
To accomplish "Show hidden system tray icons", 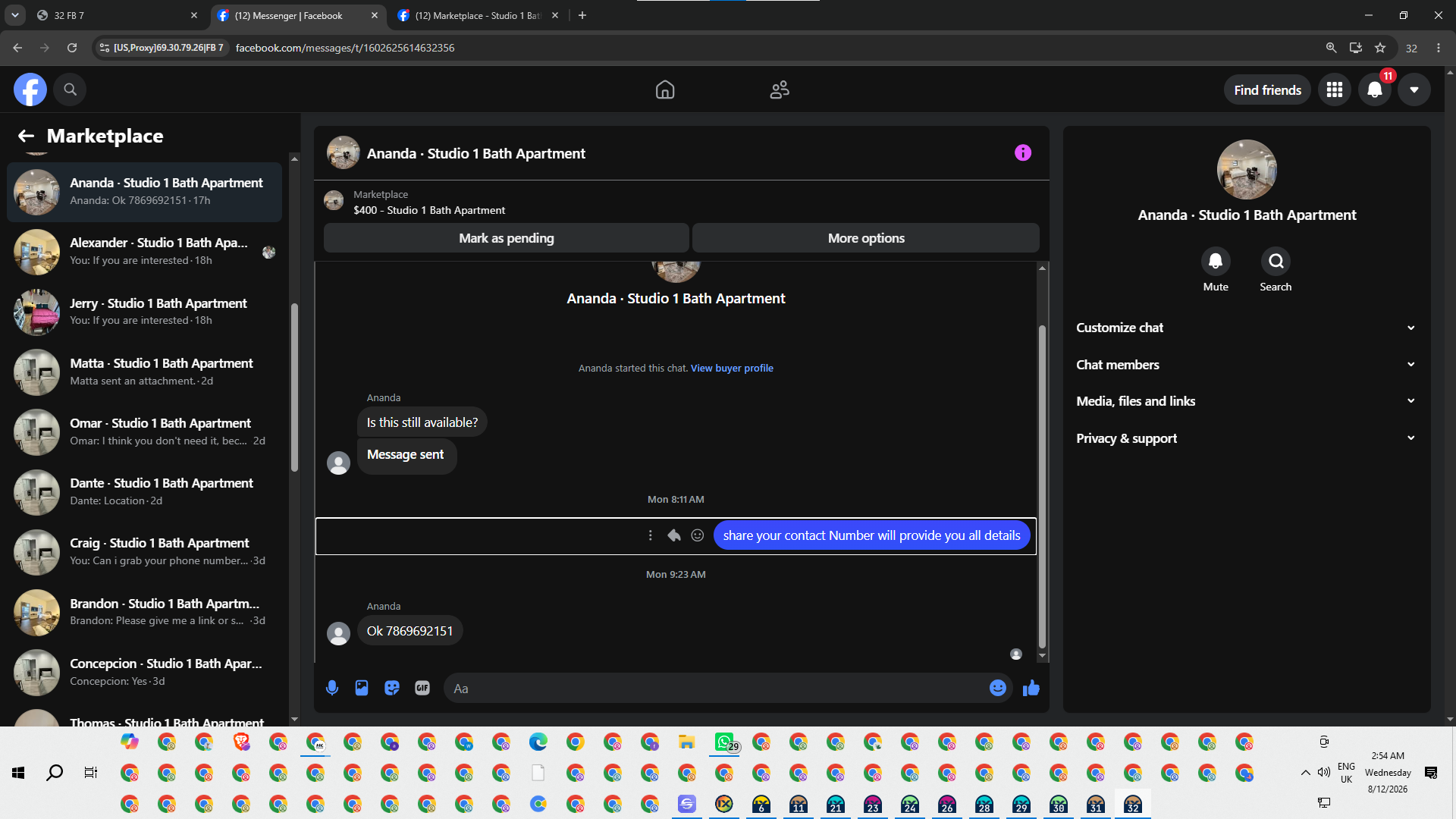I will coord(1305,773).
